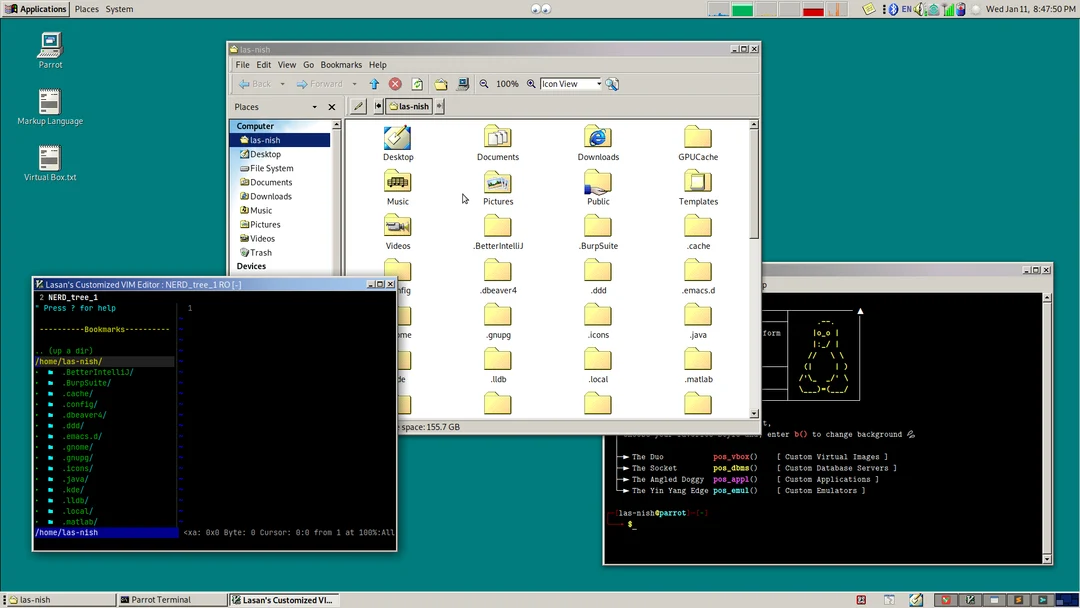The height and width of the screenshot is (608, 1080).
Task: Click the network signal icon in the tray
Action: [x=950, y=9]
